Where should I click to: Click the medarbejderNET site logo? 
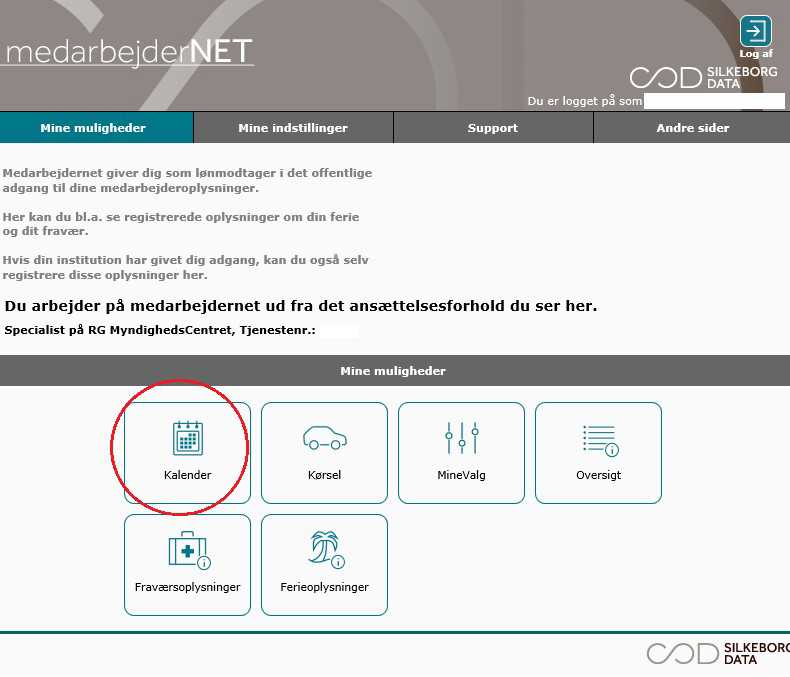(128, 52)
